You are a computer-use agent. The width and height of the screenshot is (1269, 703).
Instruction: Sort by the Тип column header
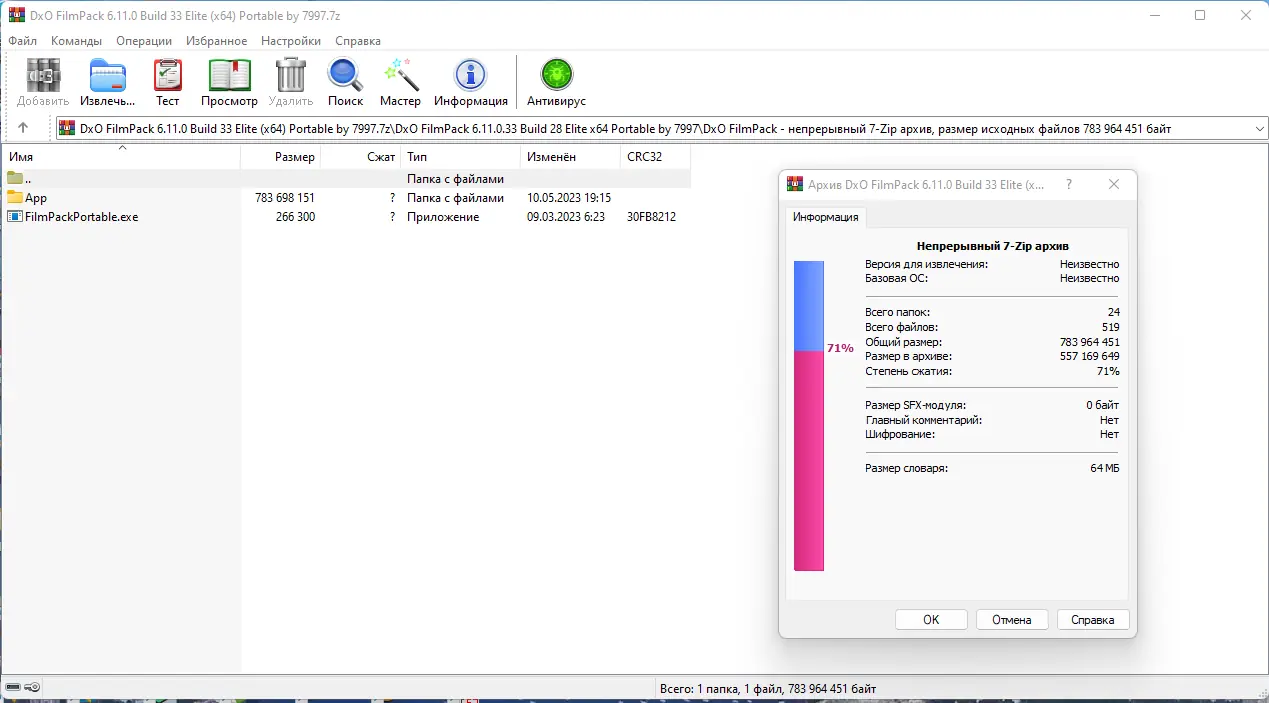pyautogui.click(x=461, y=157)
